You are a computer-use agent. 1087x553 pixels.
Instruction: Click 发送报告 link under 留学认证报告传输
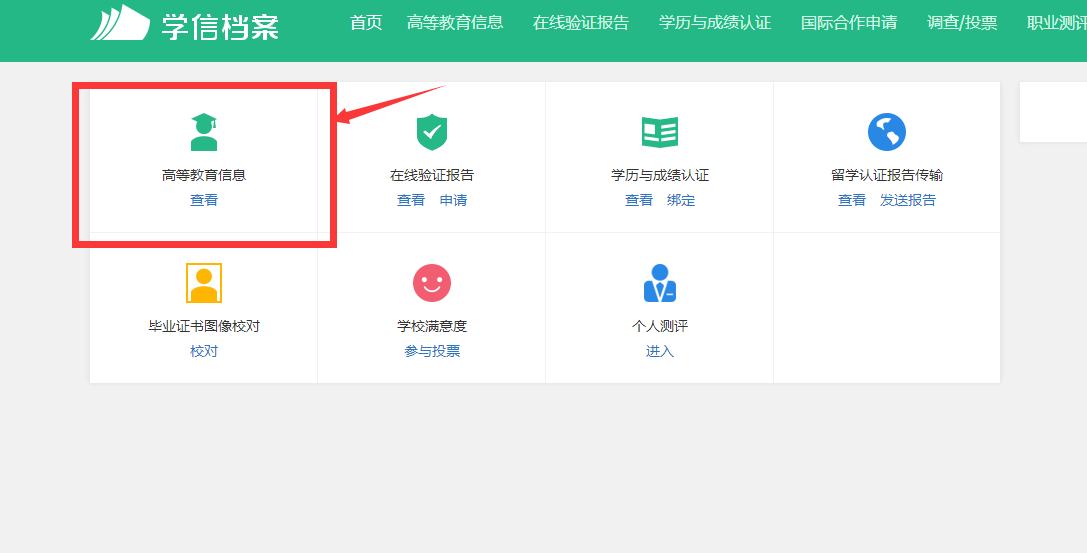tap(908, 200)
